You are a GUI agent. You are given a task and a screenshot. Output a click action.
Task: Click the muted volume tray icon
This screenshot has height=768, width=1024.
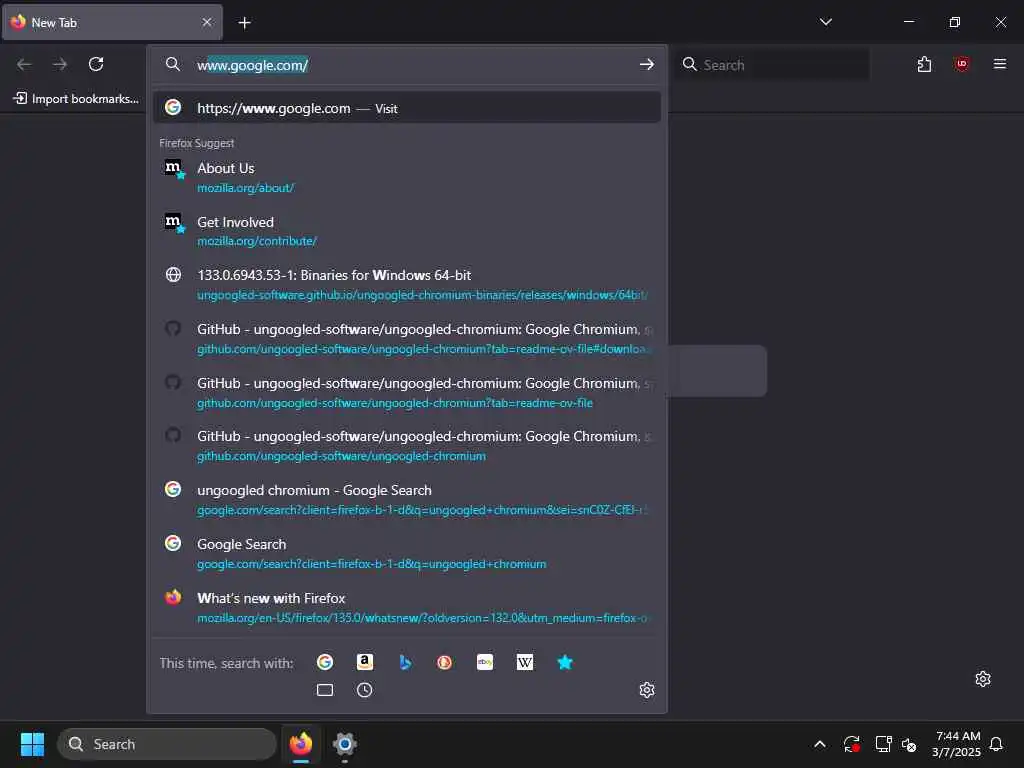tap(909, 744)
